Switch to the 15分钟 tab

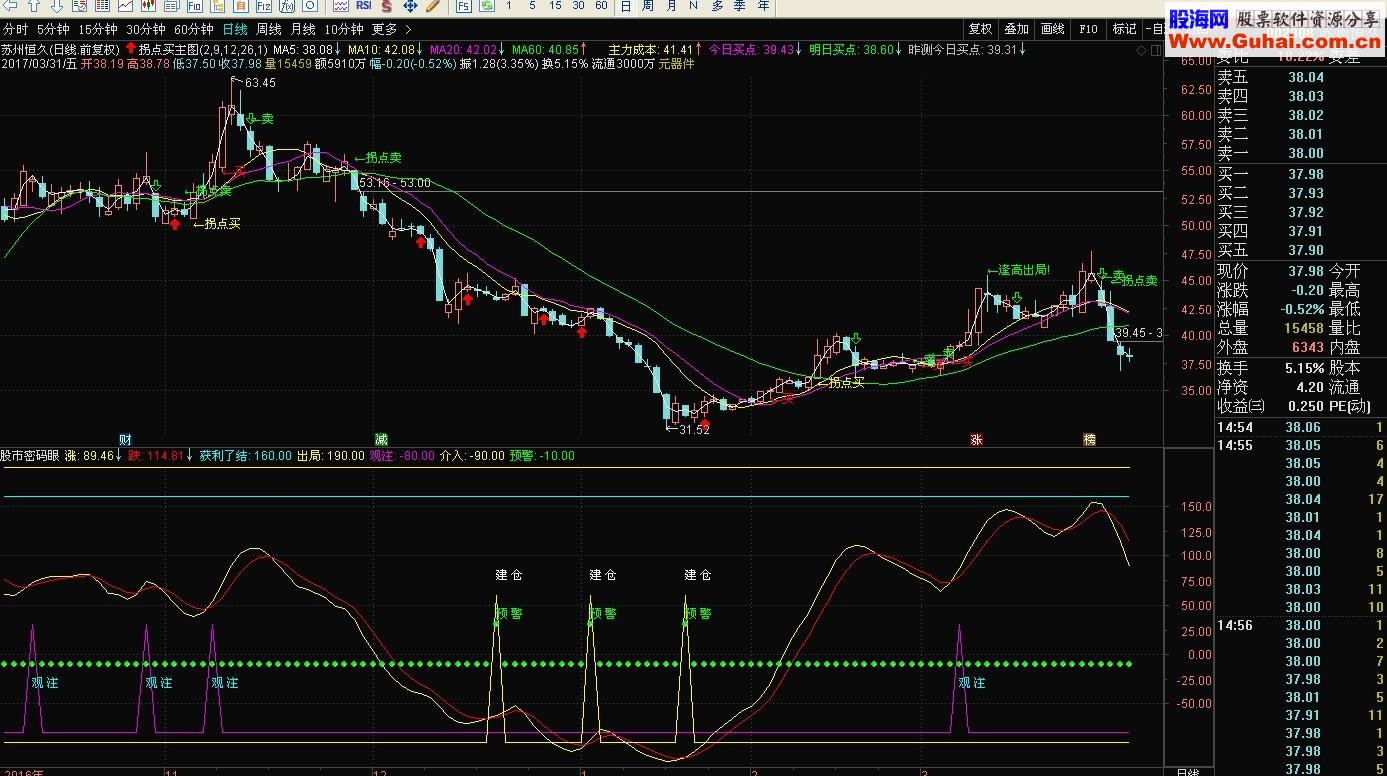point(98,29)
